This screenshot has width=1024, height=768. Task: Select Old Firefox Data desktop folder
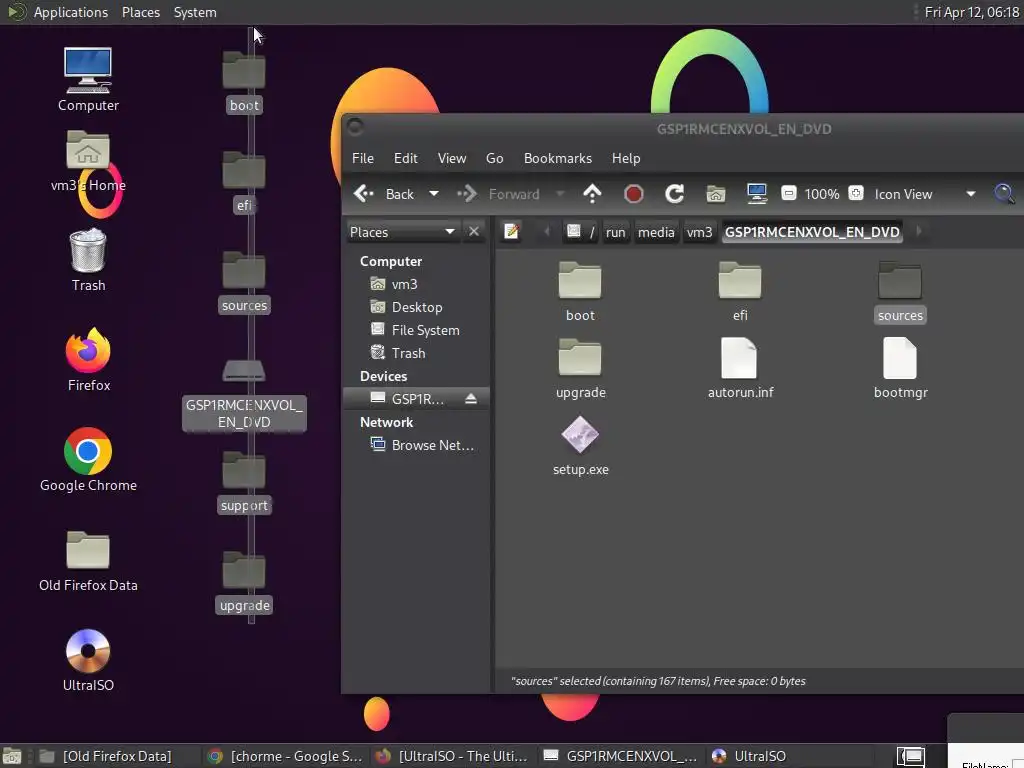(88, 560)
